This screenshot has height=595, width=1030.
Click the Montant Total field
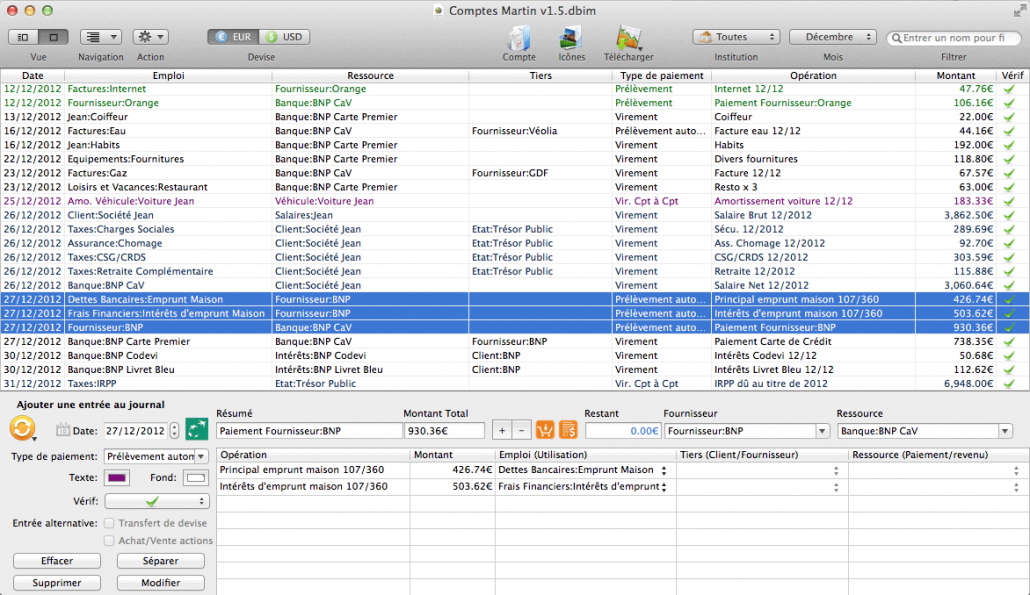tap(444, 431)
